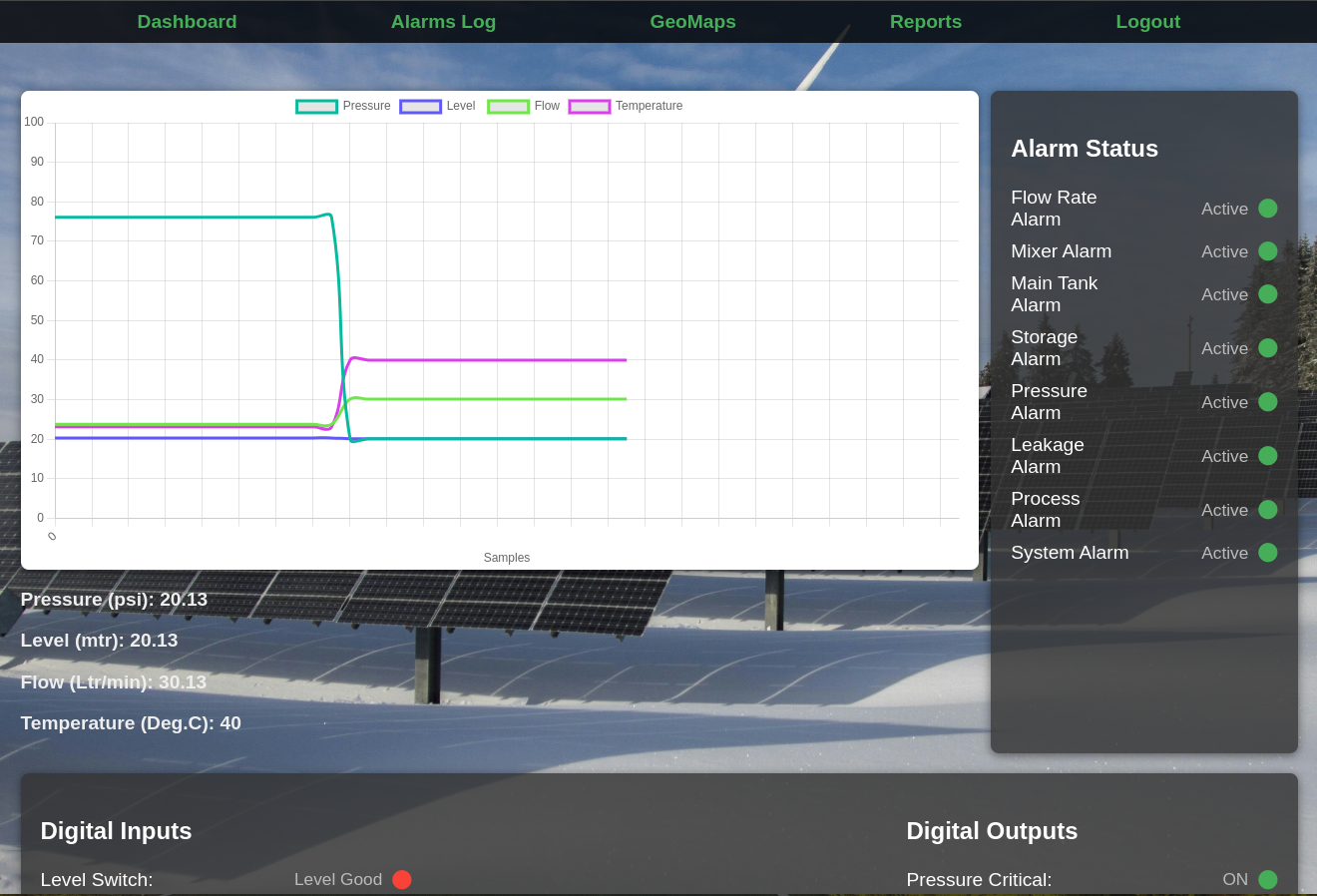Image resolution: width=1317 pixels, height=896 pixels.
Task: Click the Logout link
Action: click(x=1147, y=22)
